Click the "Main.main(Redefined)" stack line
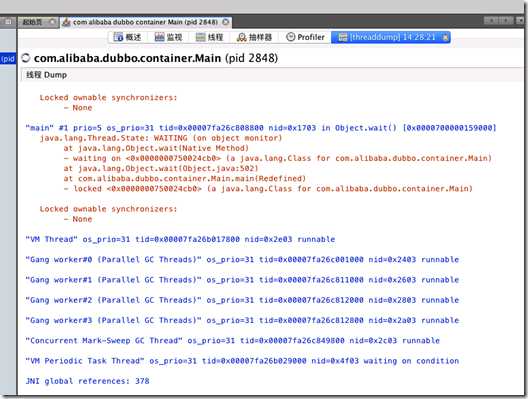 coord(185,178)
